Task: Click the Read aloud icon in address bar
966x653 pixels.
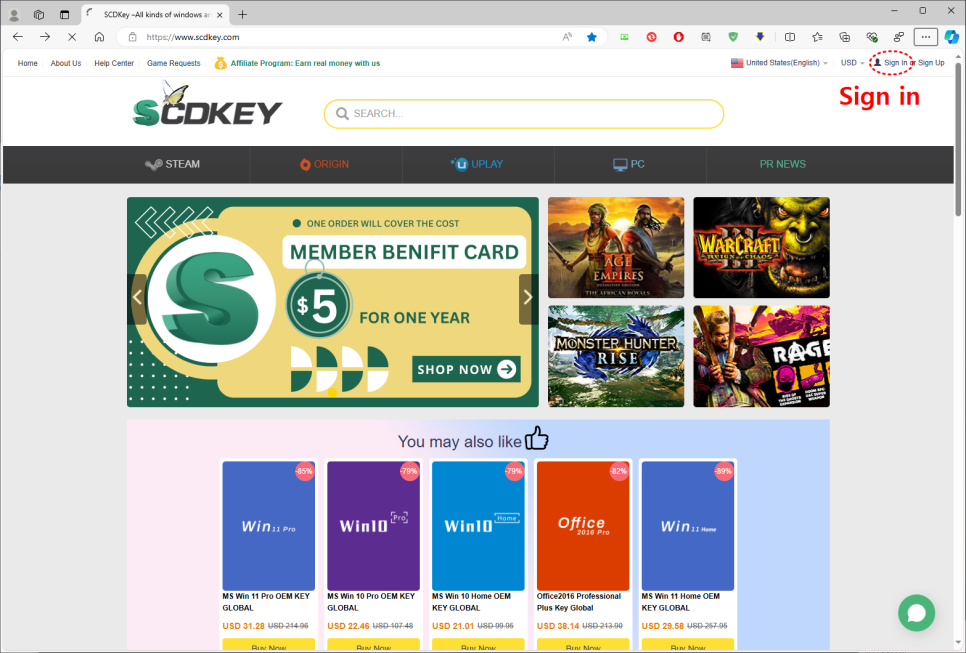Action: click(567, 37)
